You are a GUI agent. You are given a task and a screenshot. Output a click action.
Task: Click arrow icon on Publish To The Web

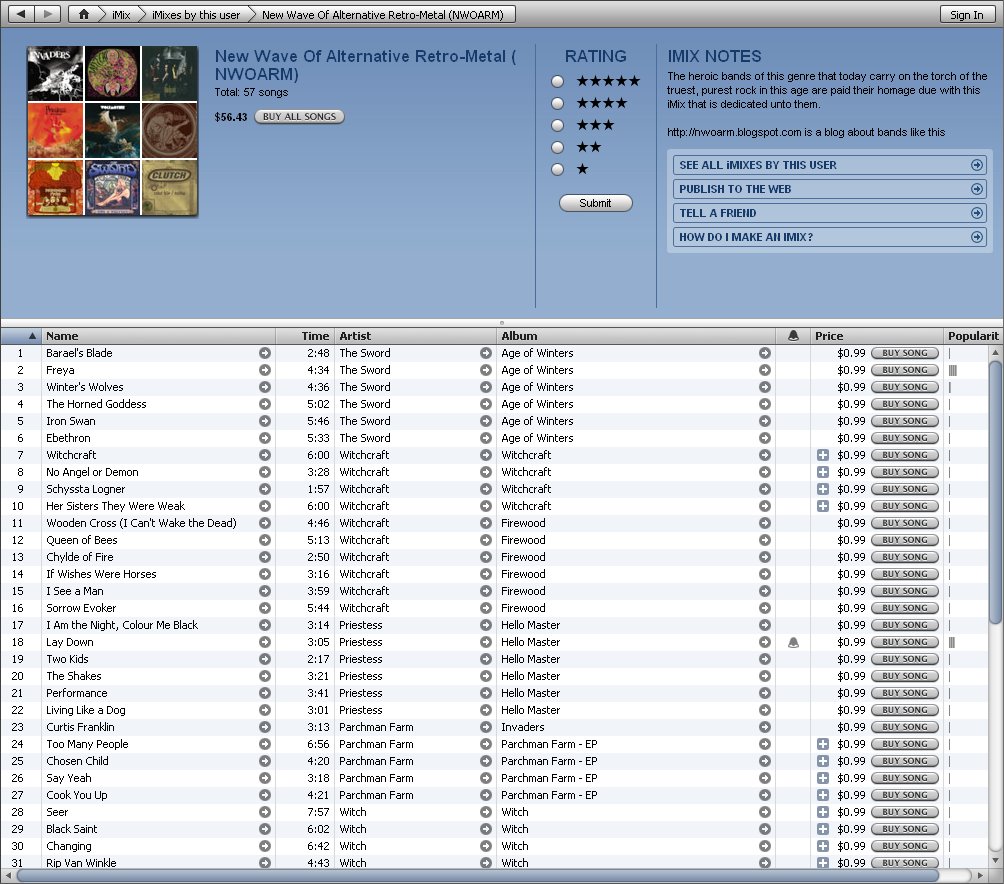[x=976, y=189]
